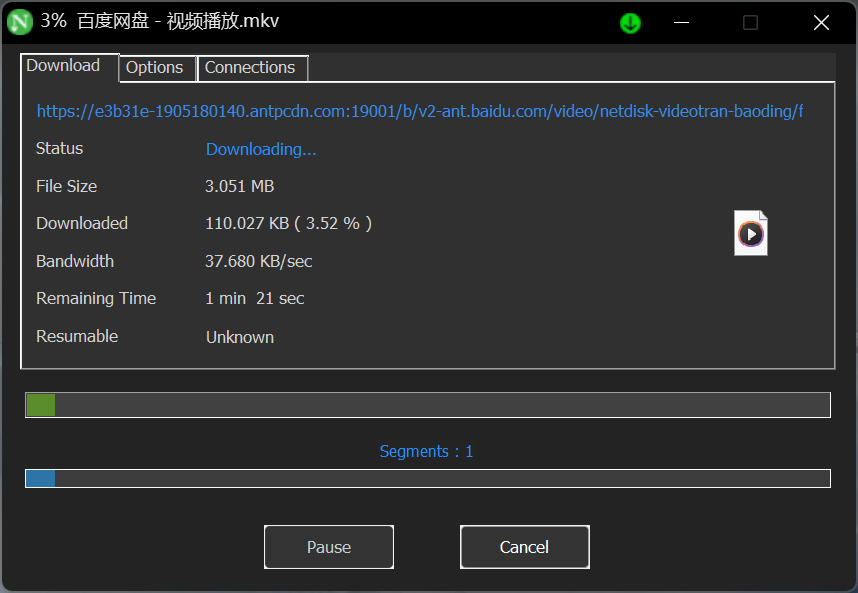Click the green download arrow icon in title bar

point(630,23)
